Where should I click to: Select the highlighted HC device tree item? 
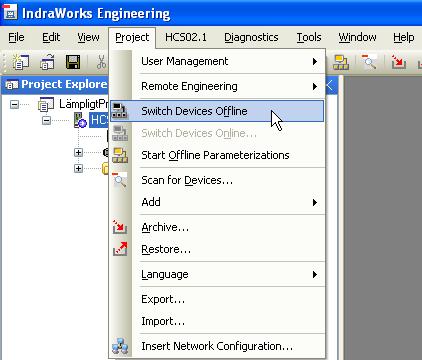point(99,120)
